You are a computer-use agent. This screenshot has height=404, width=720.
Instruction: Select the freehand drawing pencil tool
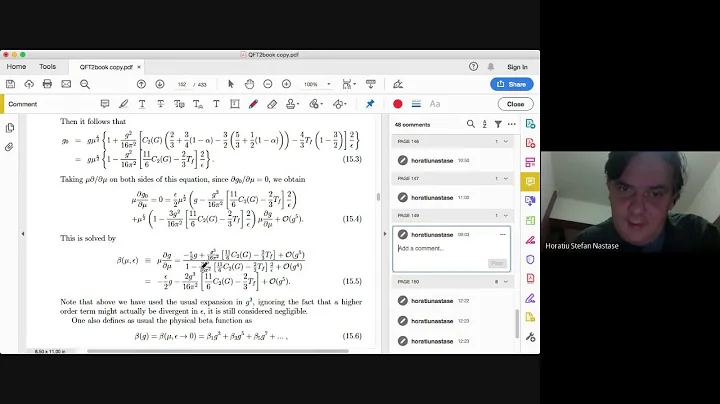253,104
